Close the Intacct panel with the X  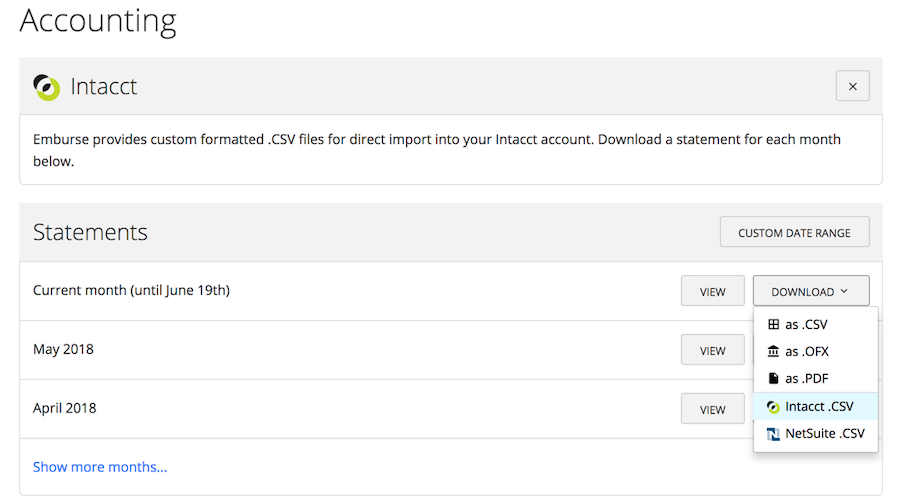[852, 87]
